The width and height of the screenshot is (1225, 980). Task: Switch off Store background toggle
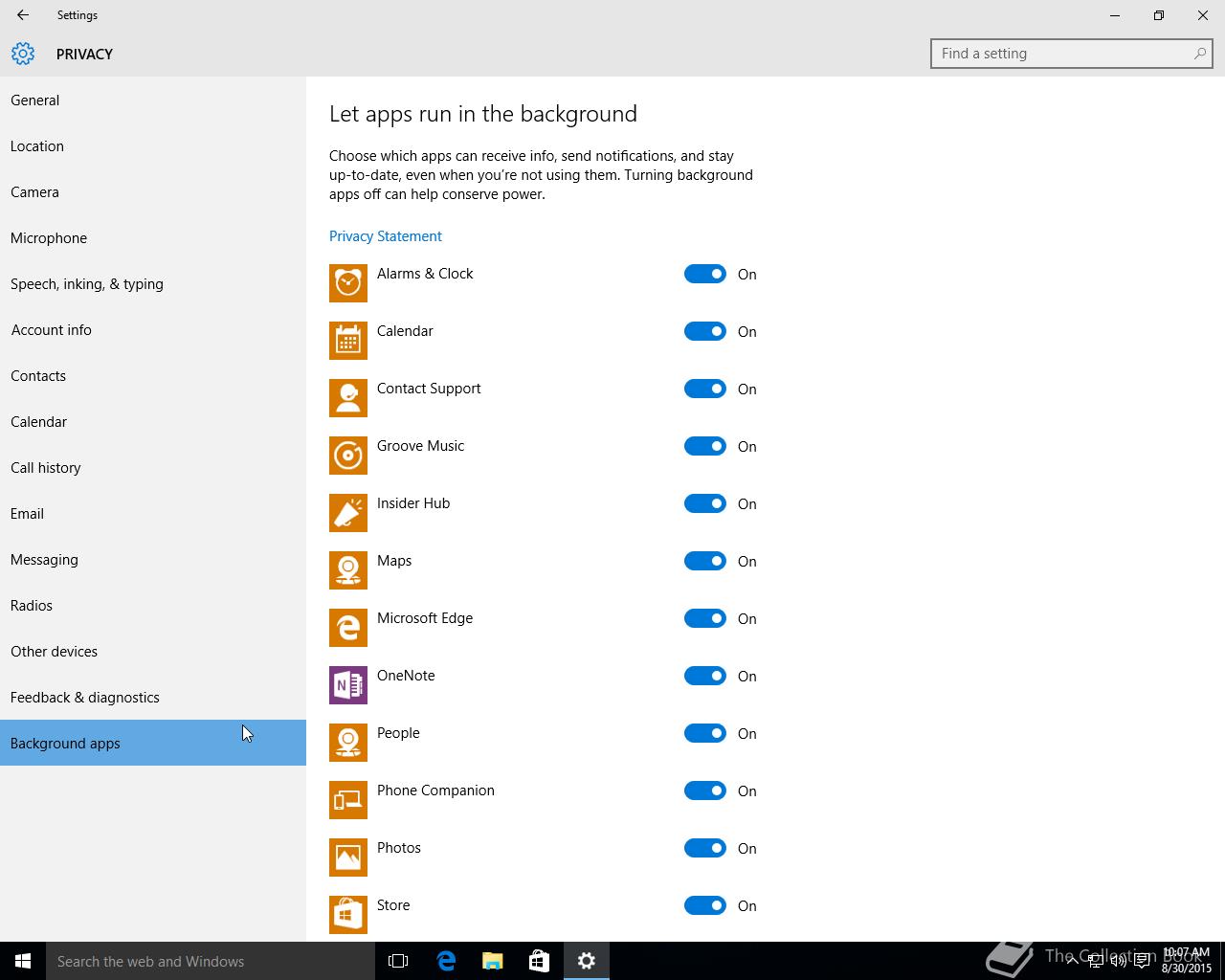tap(705, 905)
